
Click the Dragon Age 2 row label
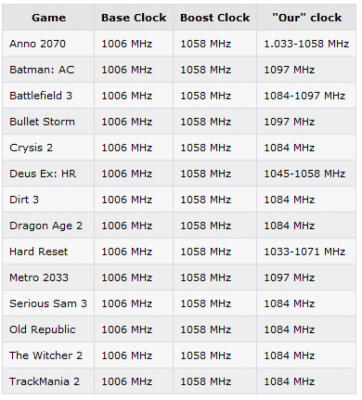click(x=46, y=226)
